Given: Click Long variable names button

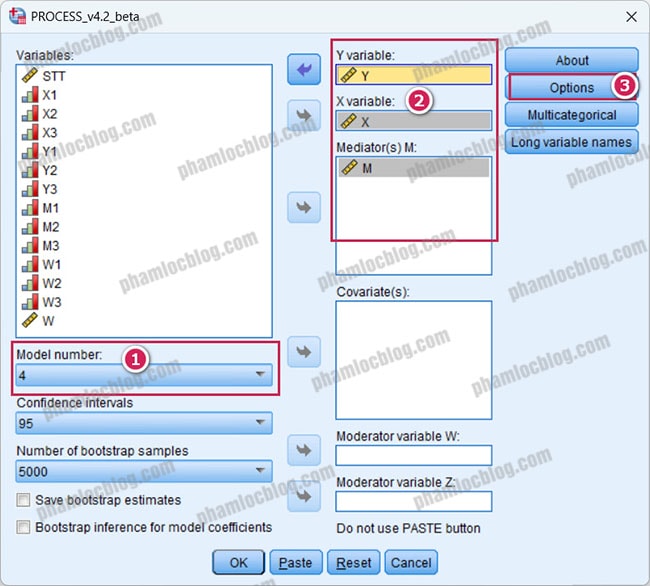Looking at the screenshot, I should click(x=572, y=142).
